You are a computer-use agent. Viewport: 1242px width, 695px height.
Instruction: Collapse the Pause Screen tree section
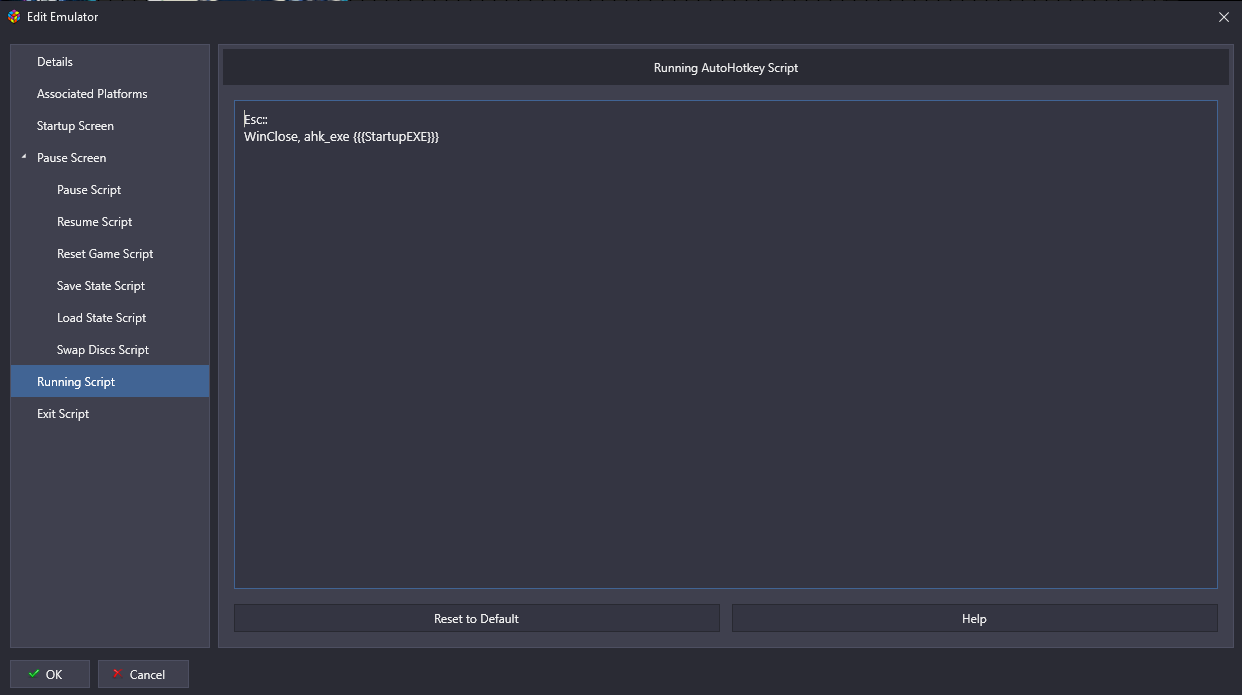pyautogui.click(x=23, y=157)
